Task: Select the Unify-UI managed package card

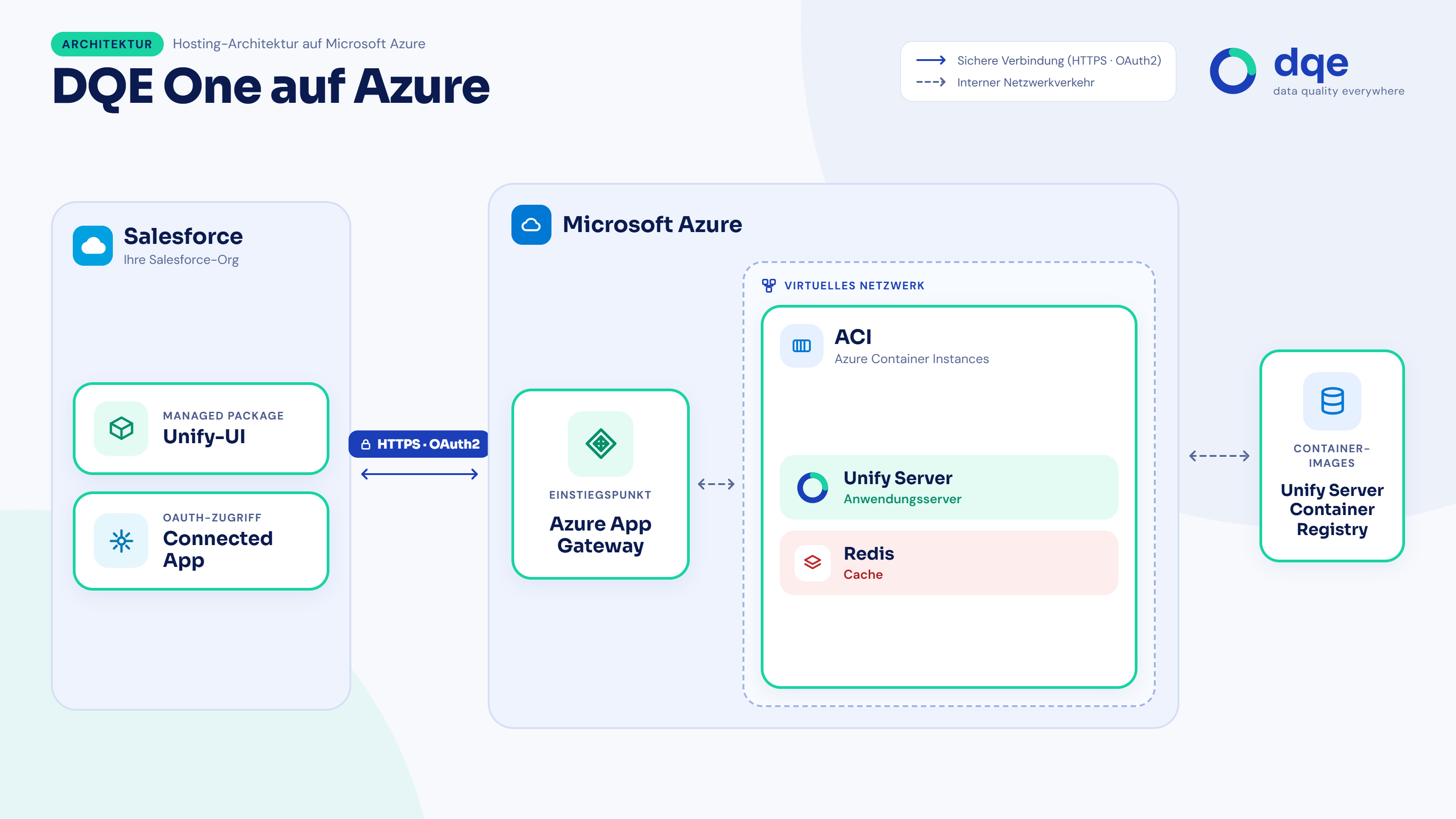Action: pos(201,429)
